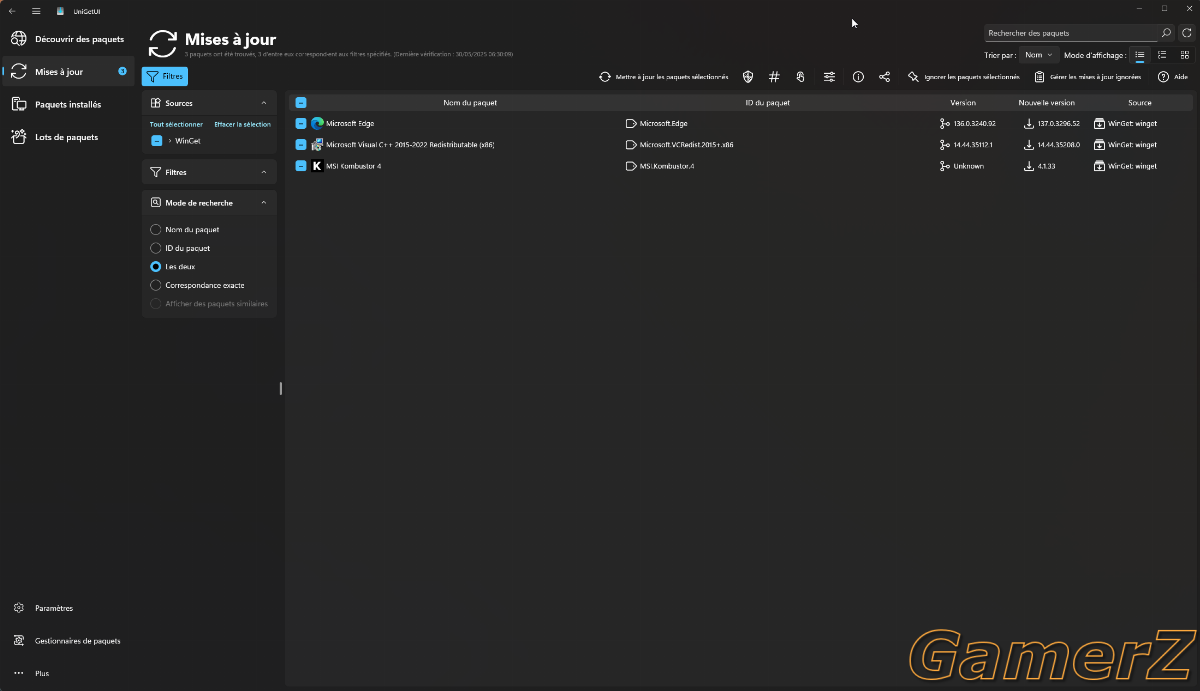
Task: Open the Trier par Nom dropdown
Action: pos(1039,55)
